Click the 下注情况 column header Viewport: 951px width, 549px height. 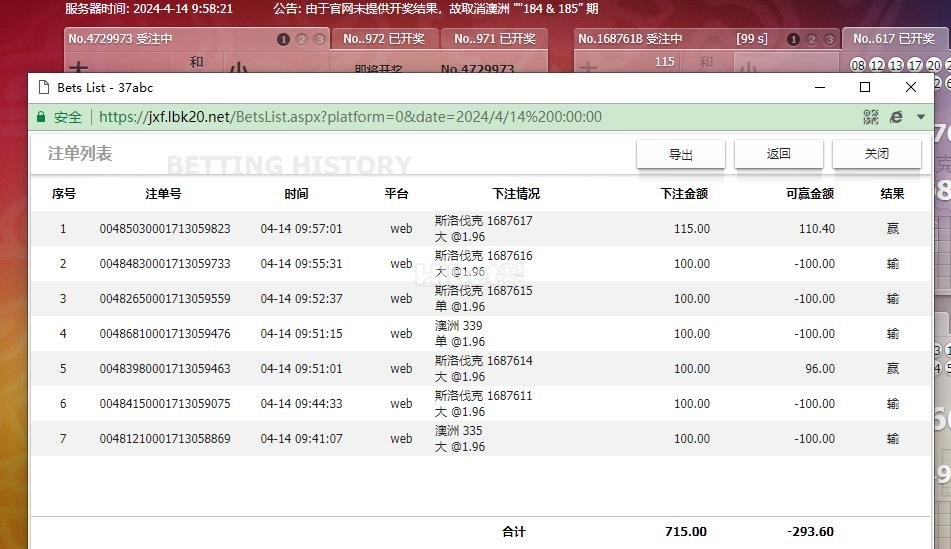[516, 194]
